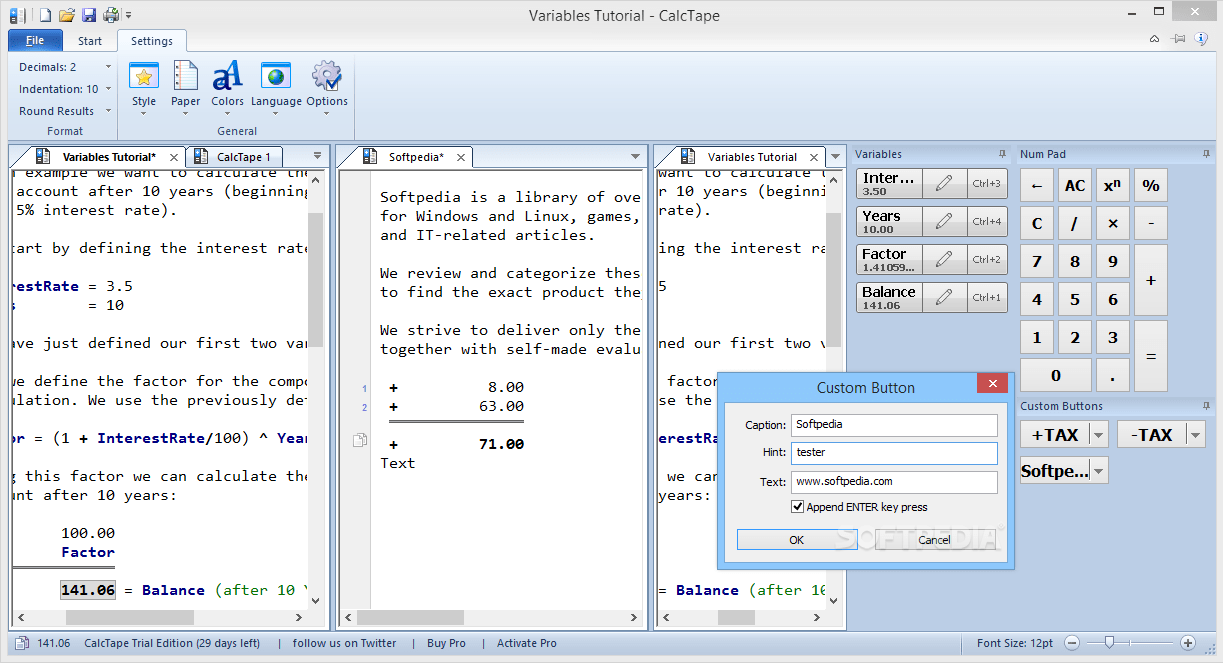Open the quick access toolbar customize dropdown
Screen dimensions: 1223x663
coord(129,15)
